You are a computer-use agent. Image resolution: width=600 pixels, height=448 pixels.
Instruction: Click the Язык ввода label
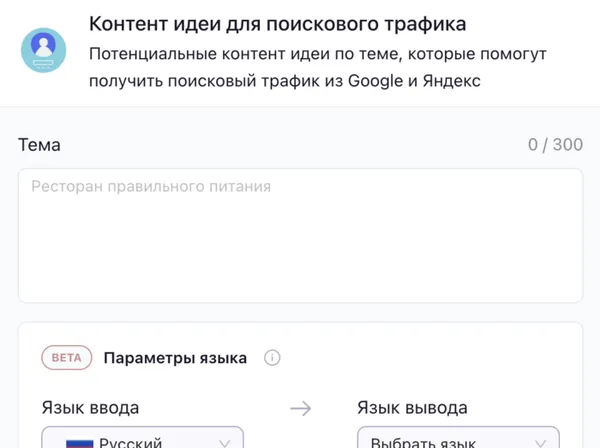click(91, 408)
